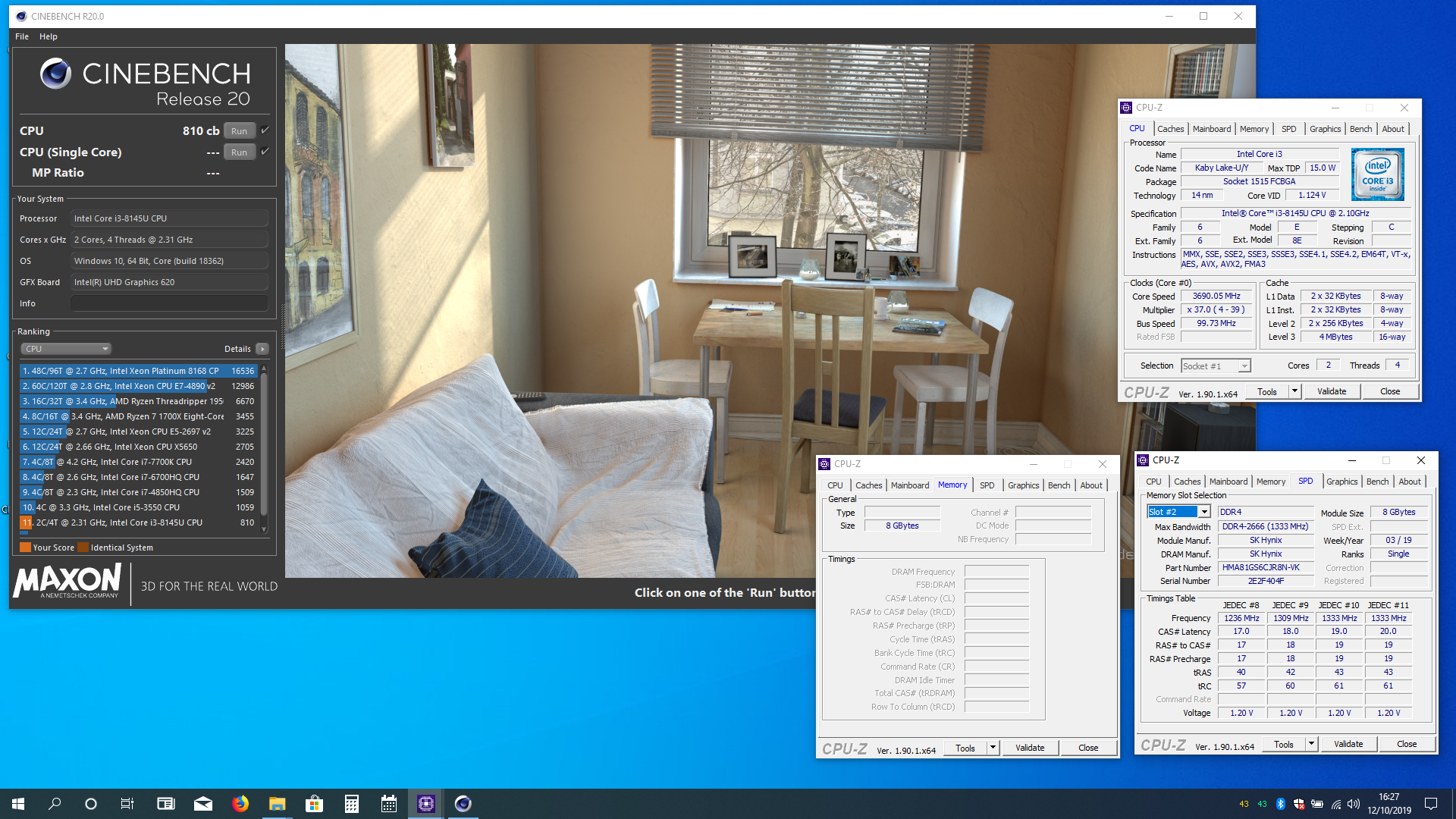Click Close button in top CPU-Z window

[x=1390, y=391]
